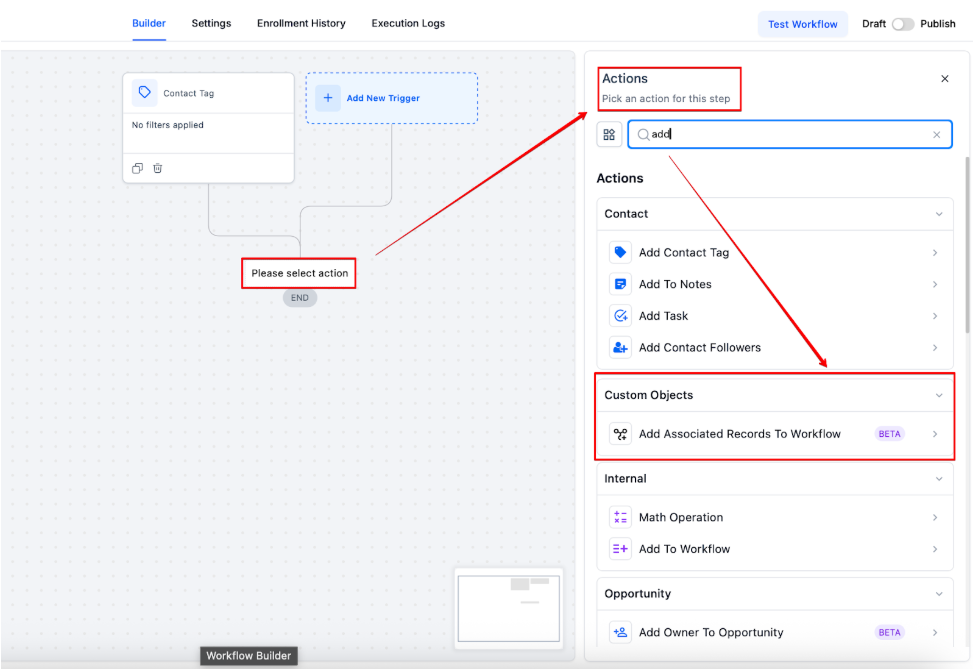
Task: Open the Execution Logs tab
Action: pos(408,23)
